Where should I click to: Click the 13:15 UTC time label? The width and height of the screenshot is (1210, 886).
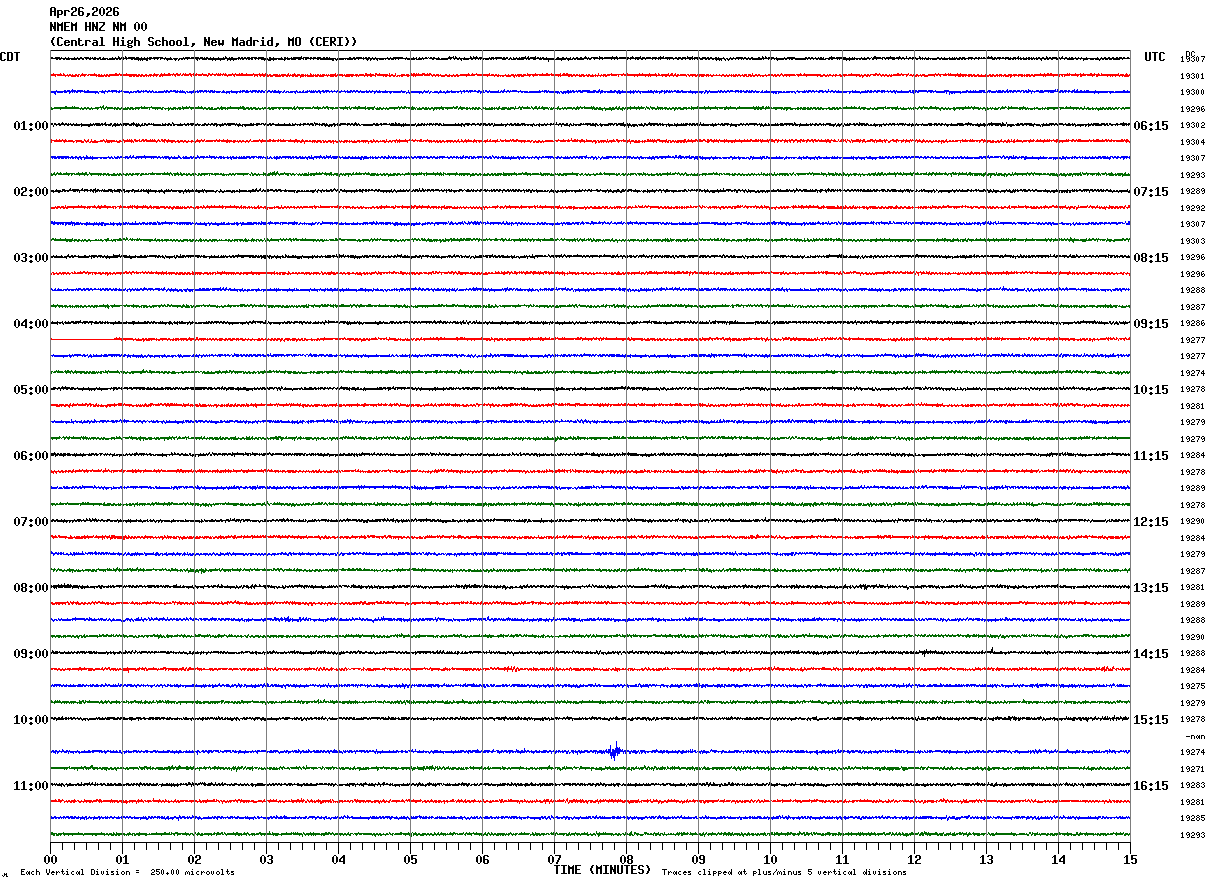pyautogui.click(x=1151, y=588)
